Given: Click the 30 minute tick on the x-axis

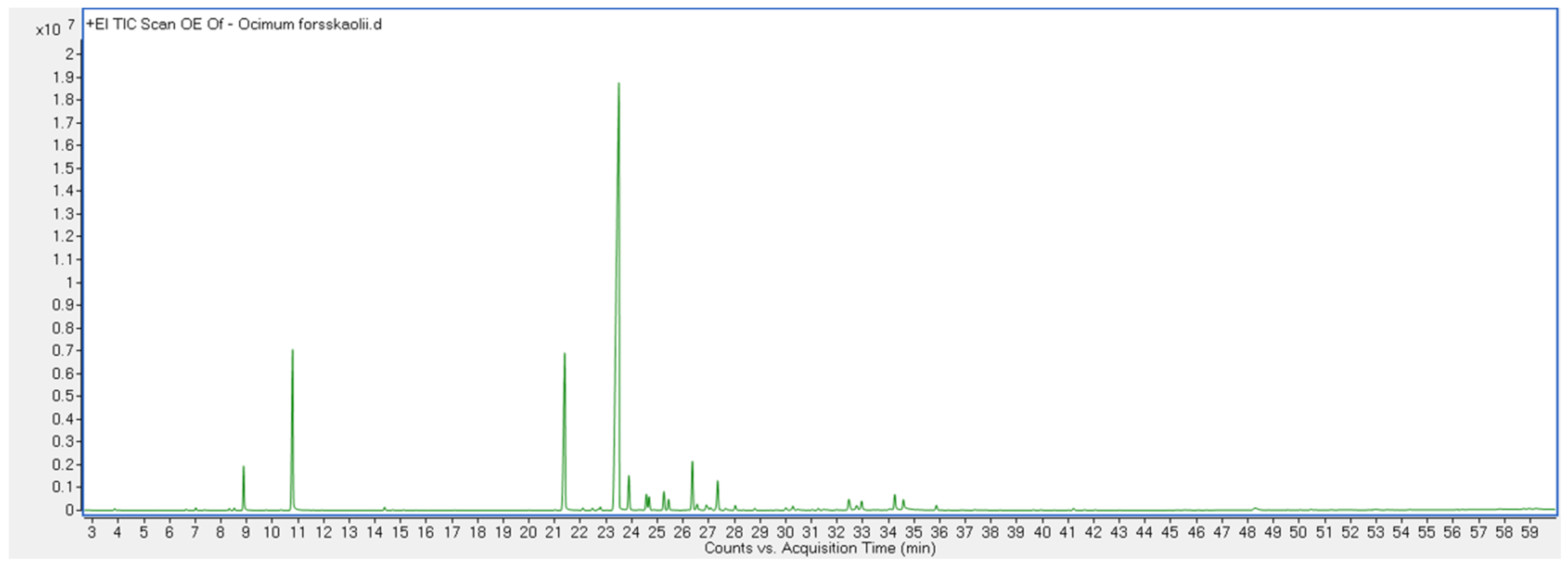Looking at the screenshot, I should coord(785,532).
